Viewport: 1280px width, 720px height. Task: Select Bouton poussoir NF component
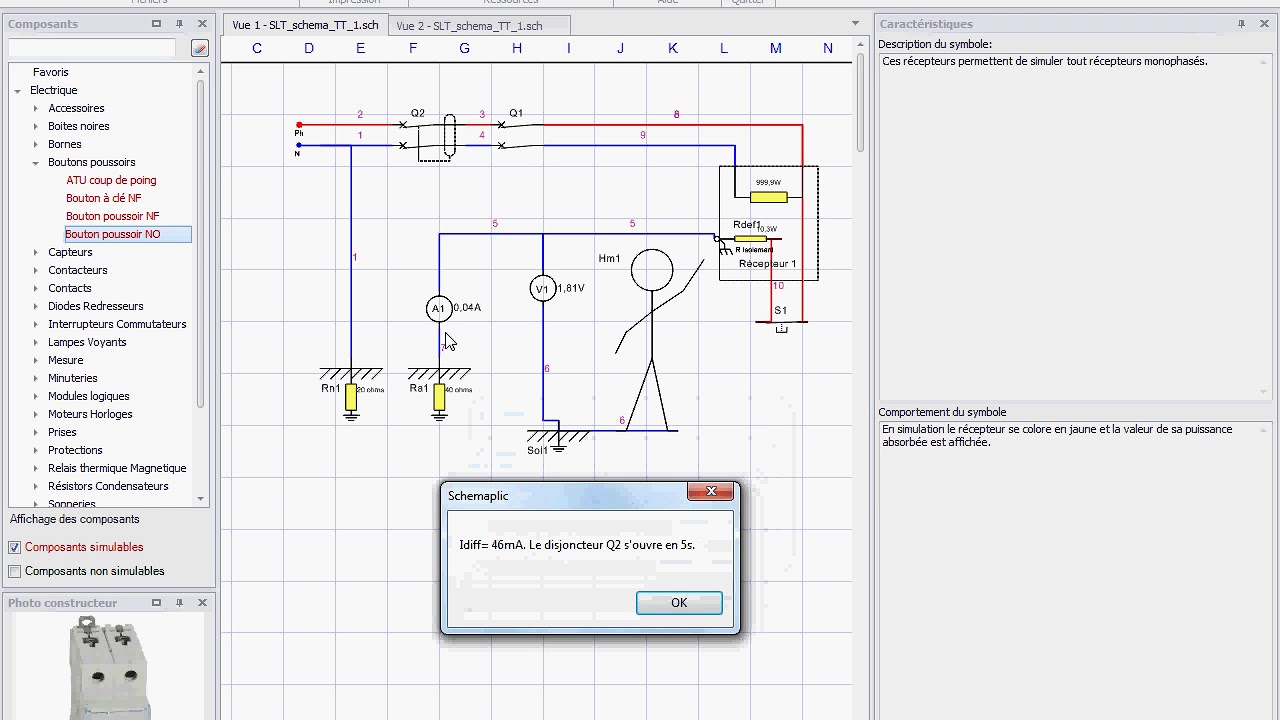tap(113, 216)
